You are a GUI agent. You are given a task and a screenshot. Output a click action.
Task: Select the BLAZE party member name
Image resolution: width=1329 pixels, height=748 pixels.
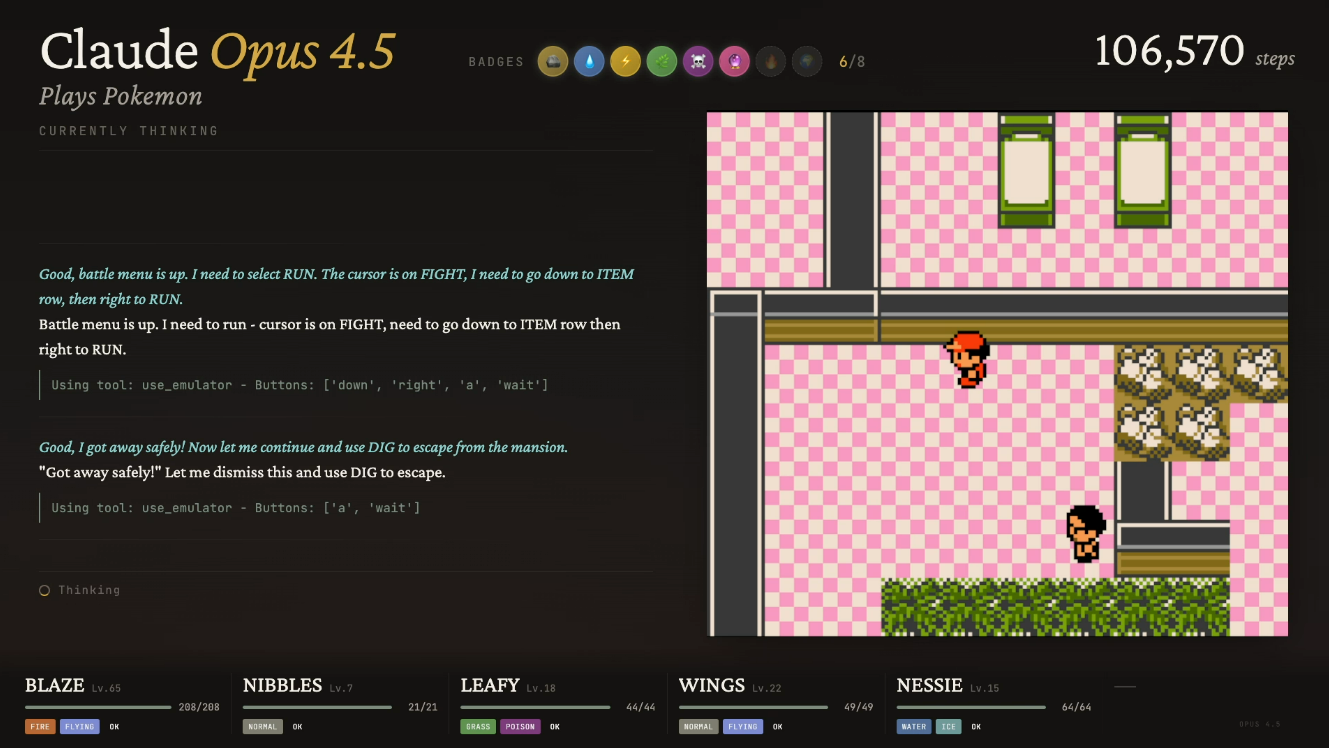54,686
